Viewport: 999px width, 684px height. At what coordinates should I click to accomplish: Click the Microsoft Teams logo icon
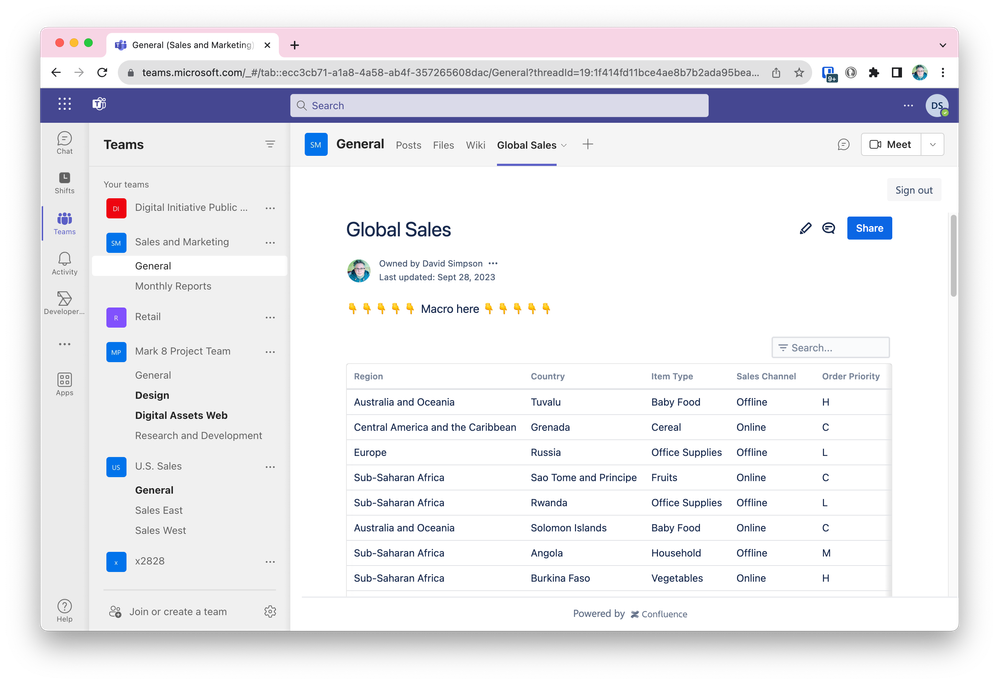(x=99, y=104)
